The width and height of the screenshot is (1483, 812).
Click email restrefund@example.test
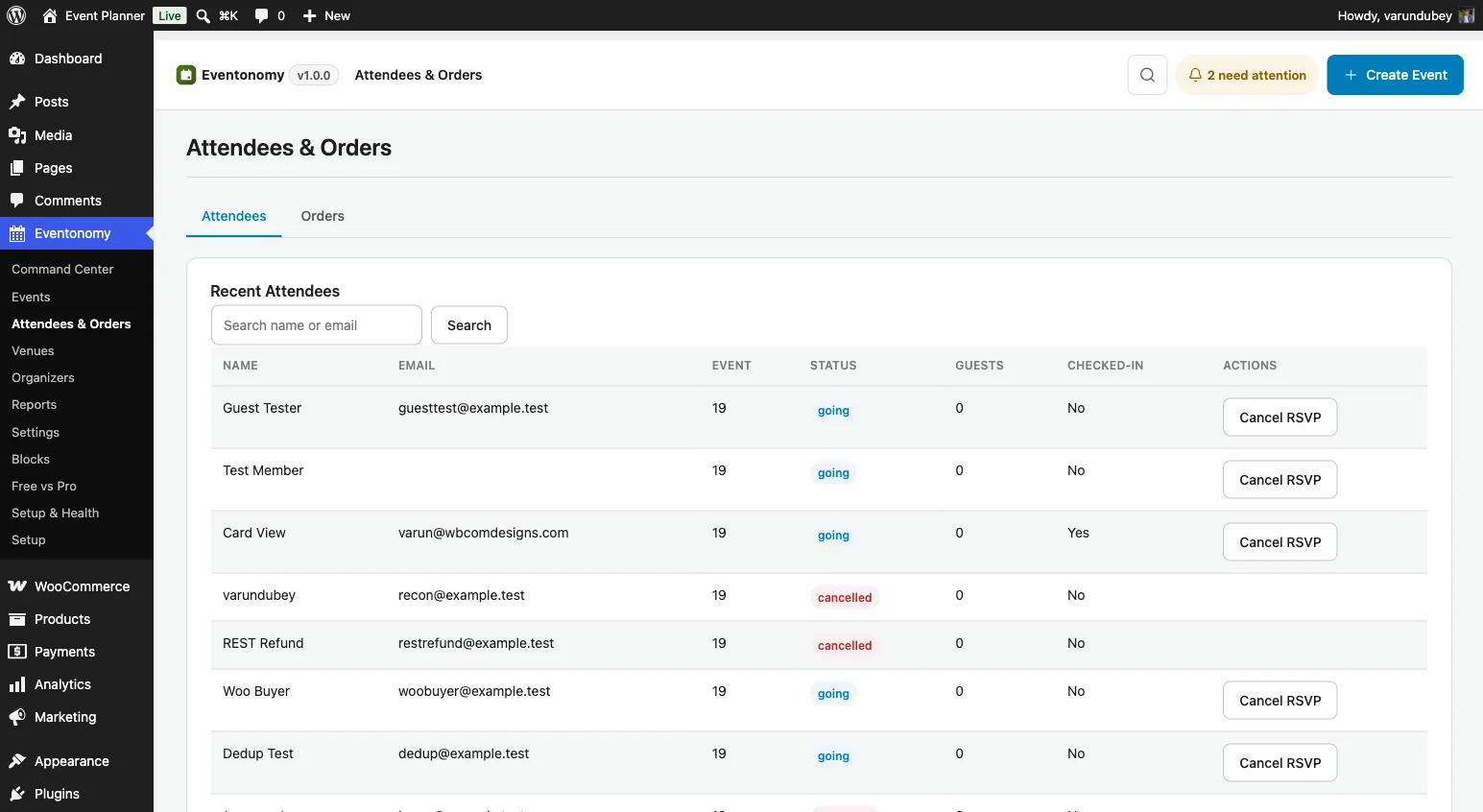[x=476, y=643]
